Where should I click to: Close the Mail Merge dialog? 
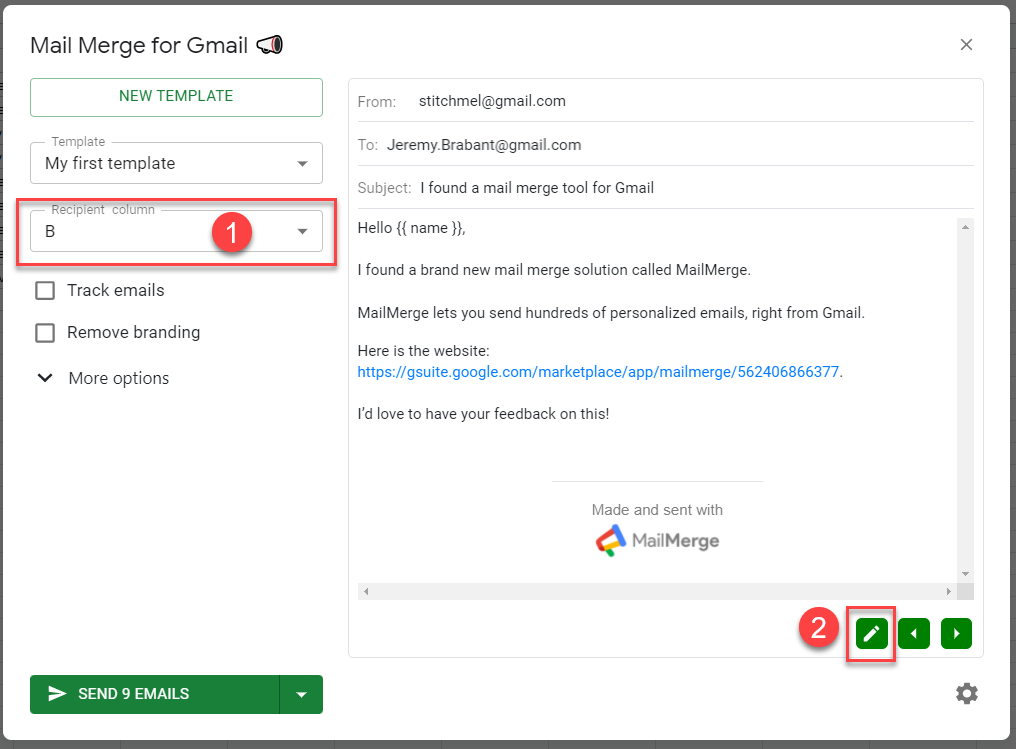point(966,44)
